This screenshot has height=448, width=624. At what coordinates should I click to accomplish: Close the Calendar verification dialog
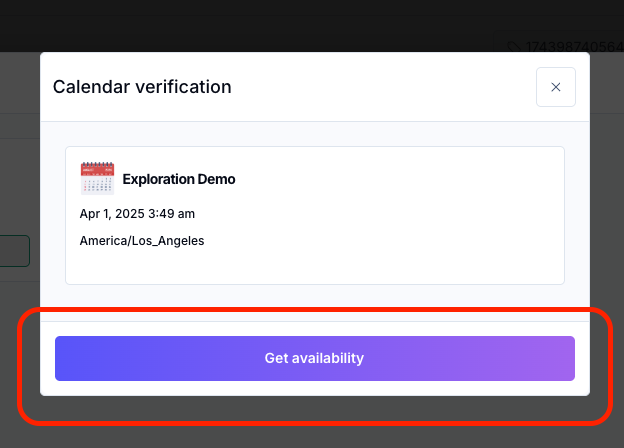[x=556, y=87]
